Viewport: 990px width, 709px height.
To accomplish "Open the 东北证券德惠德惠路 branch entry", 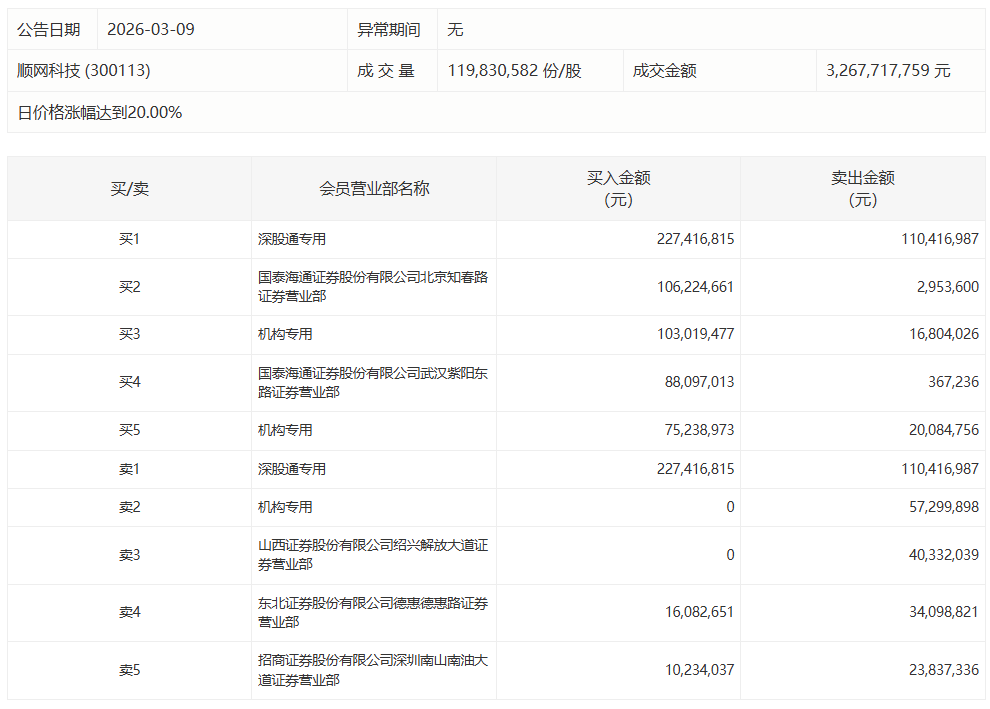I will click(372, 612).
